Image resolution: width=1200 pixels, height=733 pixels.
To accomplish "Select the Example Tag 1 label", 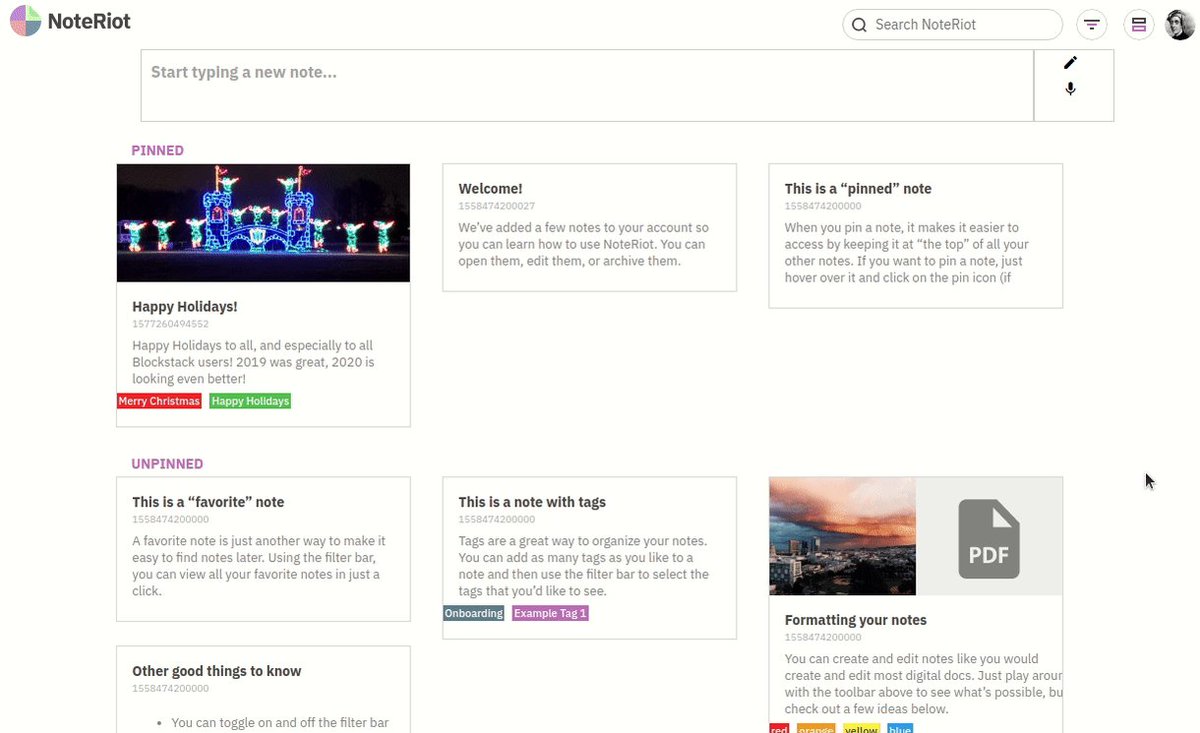I will pyautogui.click(x=550, y=613).
